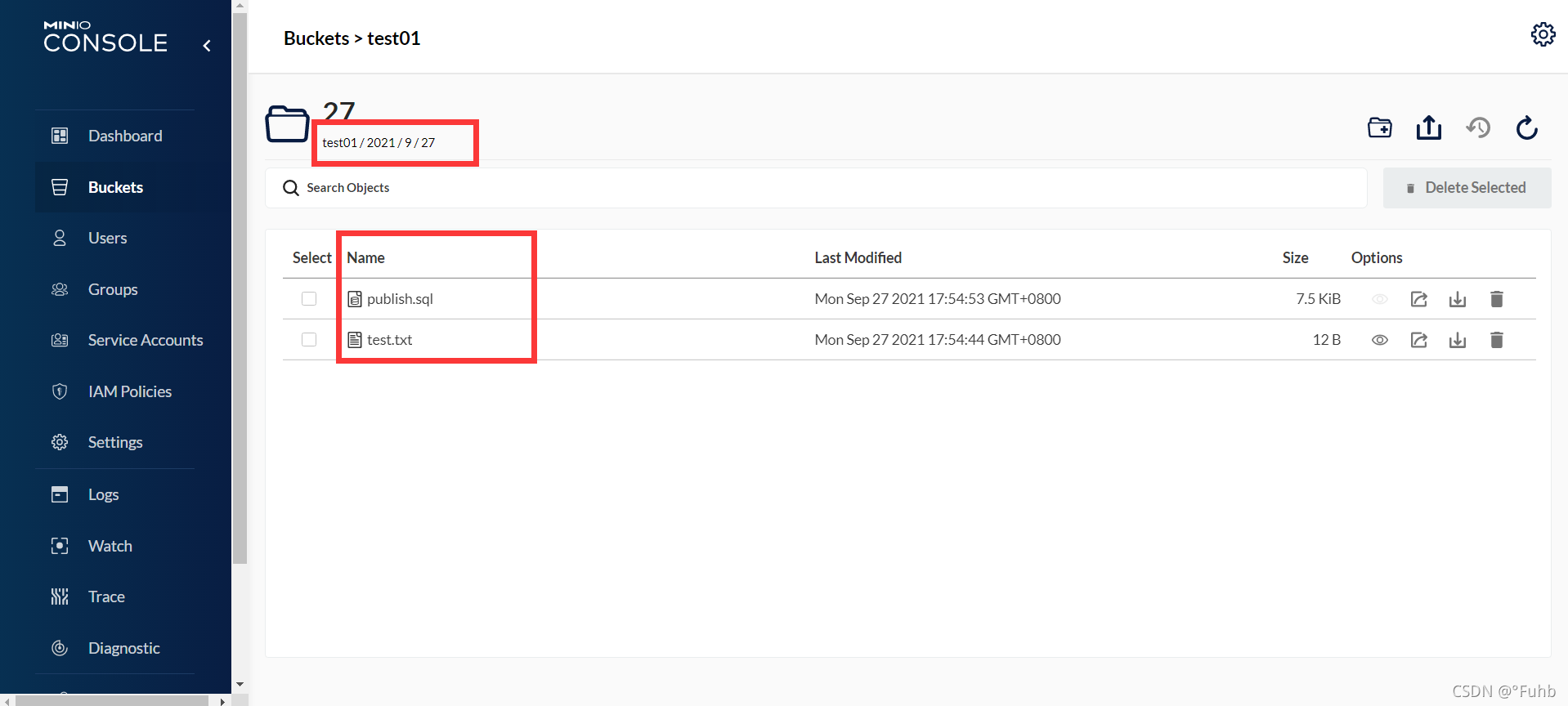The width and height of the screenshot is (1568, 706).
Task: Click the sidebar horizontal scrollbar
Action: [112, 700]
